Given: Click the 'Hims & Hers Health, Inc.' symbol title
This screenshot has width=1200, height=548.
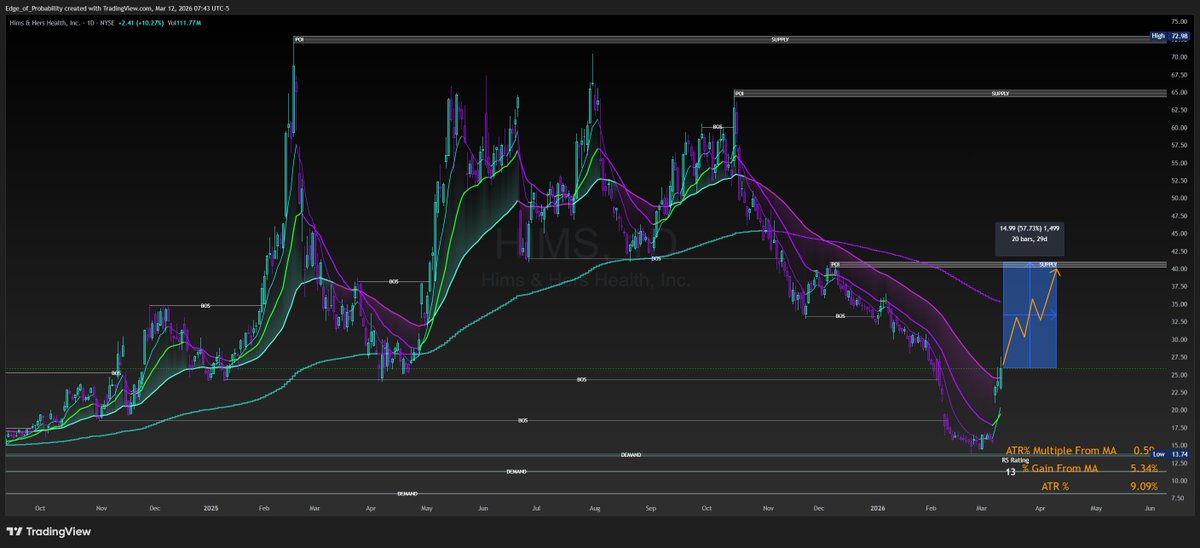Looking at the screenshot, I should 47,21.
